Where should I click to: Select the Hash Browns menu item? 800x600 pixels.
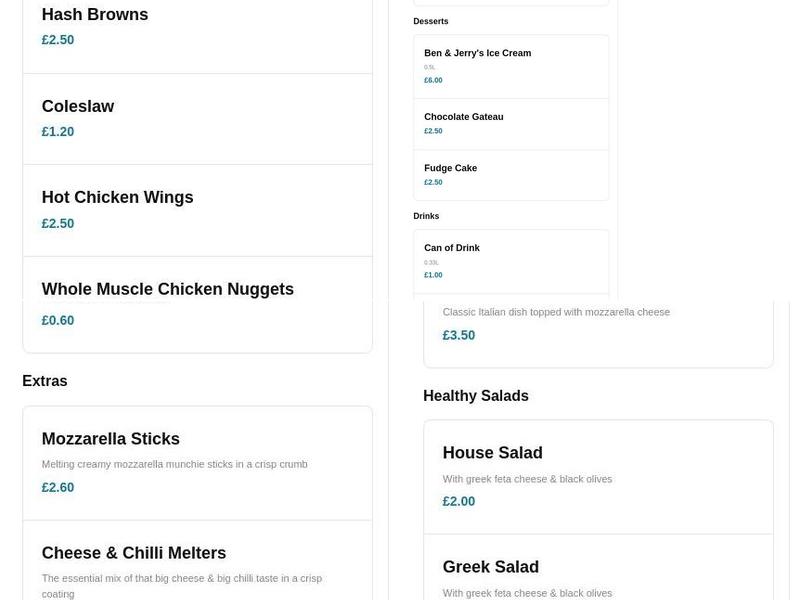pyautogui.click(x=95, y=15)
